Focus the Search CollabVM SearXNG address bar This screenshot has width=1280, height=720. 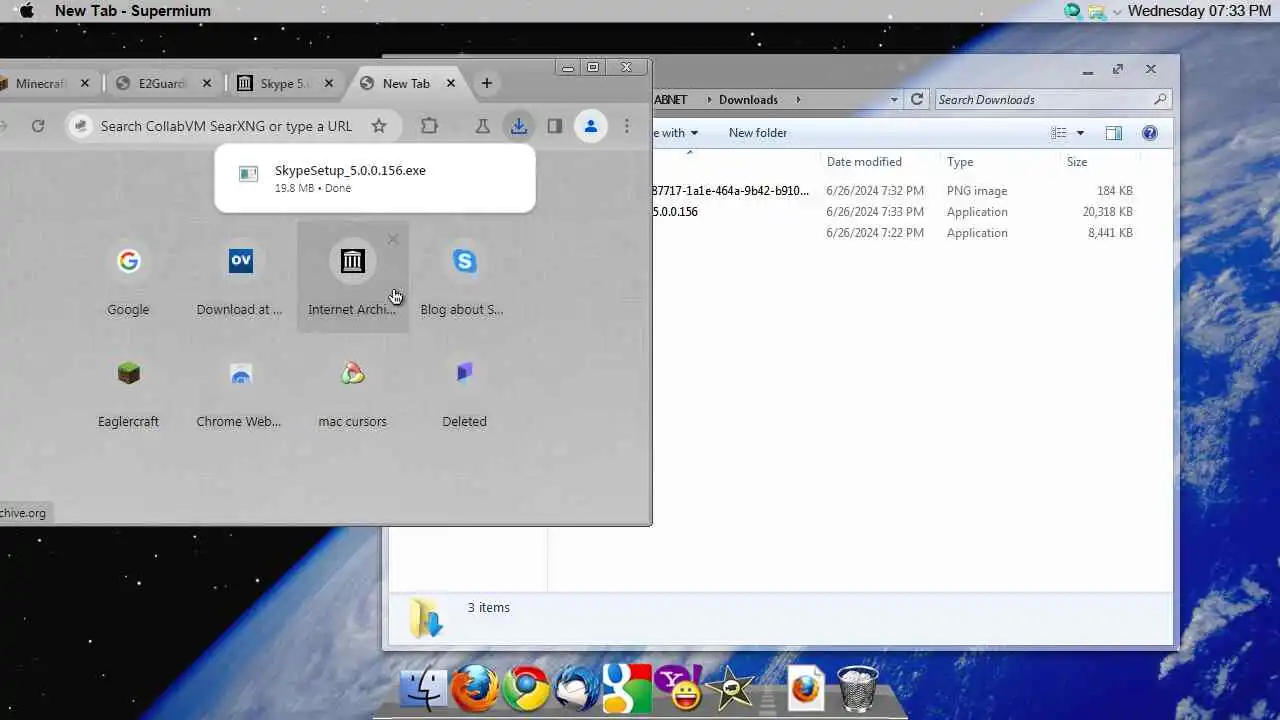coord(226,126)
